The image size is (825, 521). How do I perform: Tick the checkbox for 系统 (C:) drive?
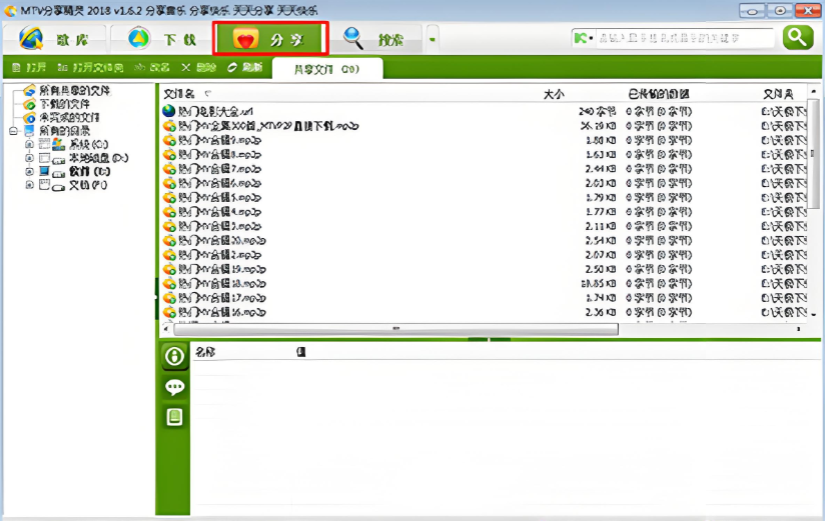coord(43,145)
